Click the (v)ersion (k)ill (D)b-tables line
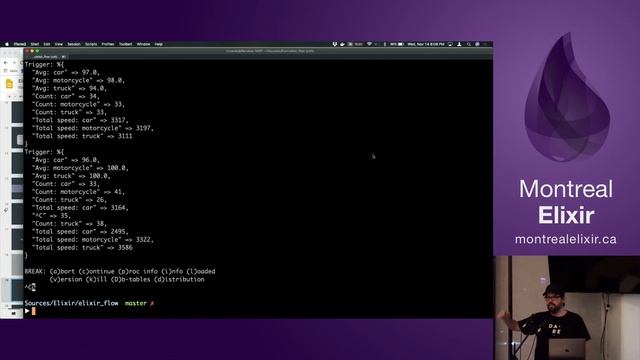640x360 pixels. tap(127, 280)
